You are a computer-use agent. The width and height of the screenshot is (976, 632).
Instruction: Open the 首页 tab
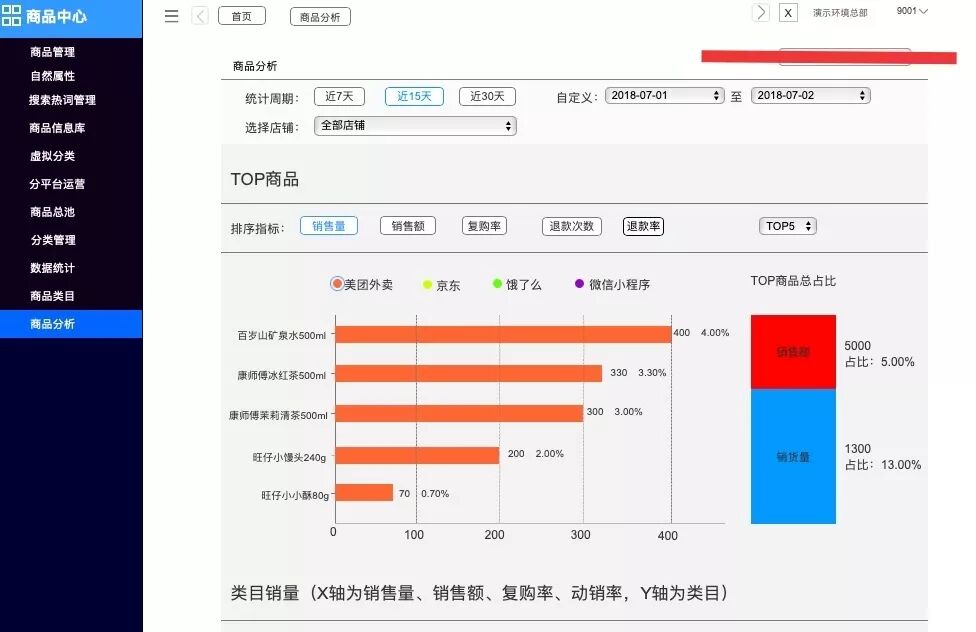pyautogui.click(x=242, y=16)
